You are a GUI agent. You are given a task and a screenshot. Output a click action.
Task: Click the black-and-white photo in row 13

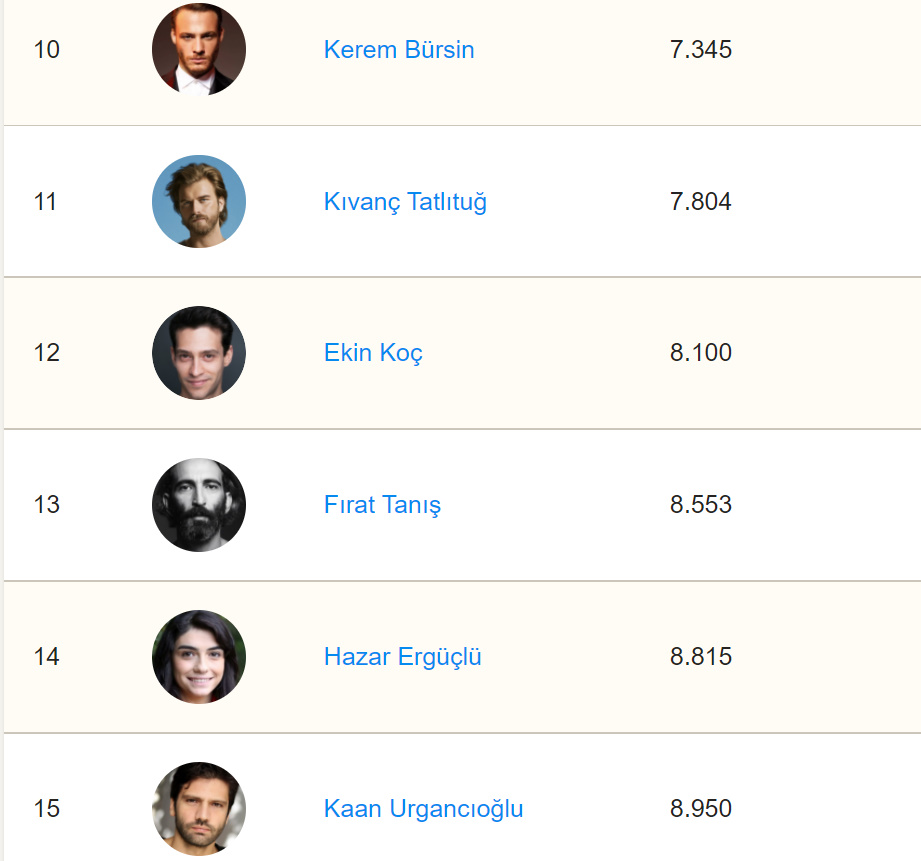click(199, 505)
